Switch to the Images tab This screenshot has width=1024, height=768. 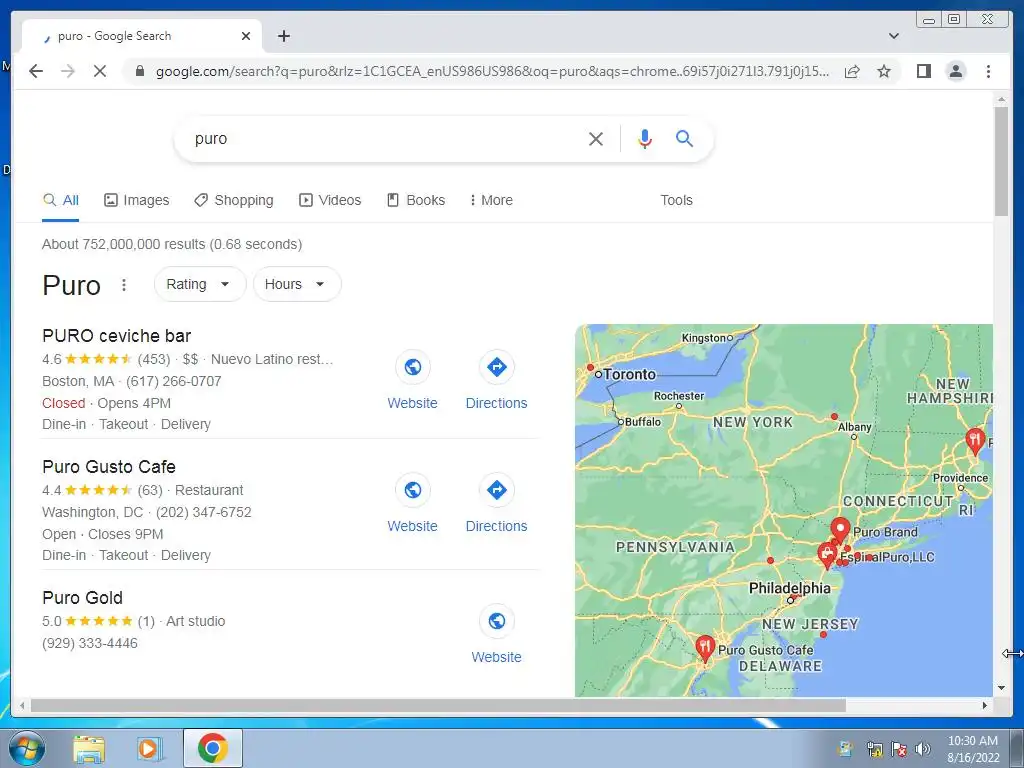[136, 200]
